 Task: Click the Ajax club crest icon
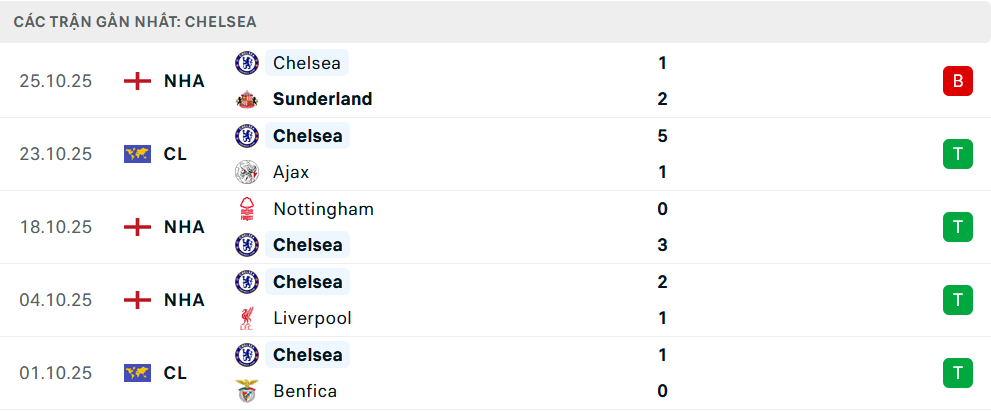click(246, 172)
